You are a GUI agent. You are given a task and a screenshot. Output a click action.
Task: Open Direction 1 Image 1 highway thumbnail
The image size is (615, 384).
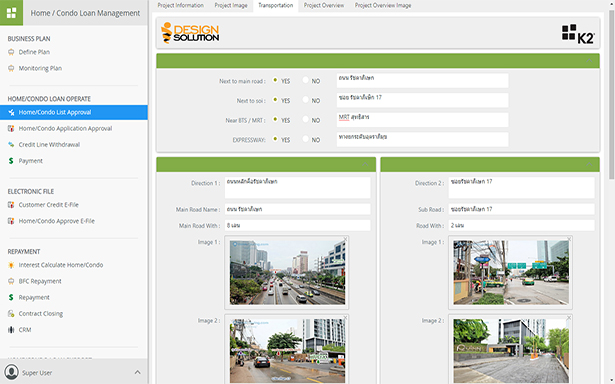(x=287, y=273)
